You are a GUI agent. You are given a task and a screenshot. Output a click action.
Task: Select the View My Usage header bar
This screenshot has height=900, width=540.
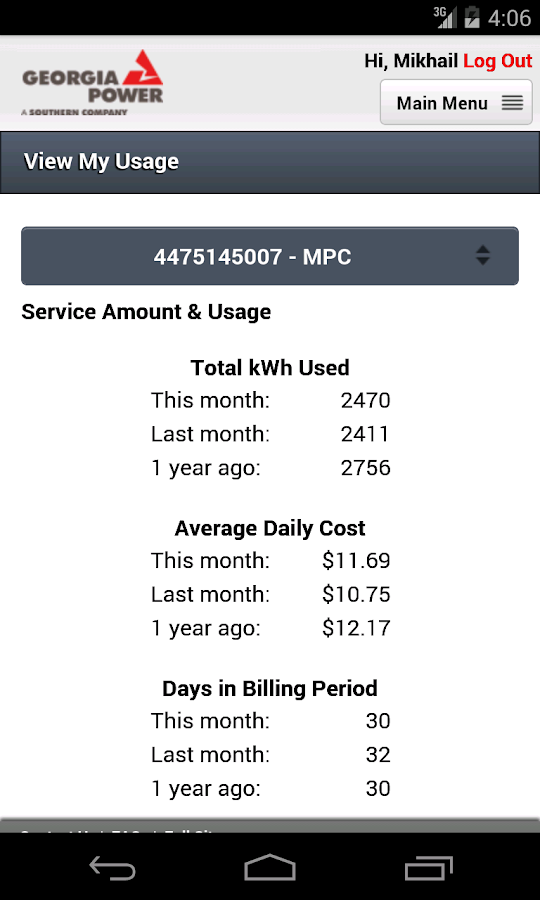click(270, 162)
